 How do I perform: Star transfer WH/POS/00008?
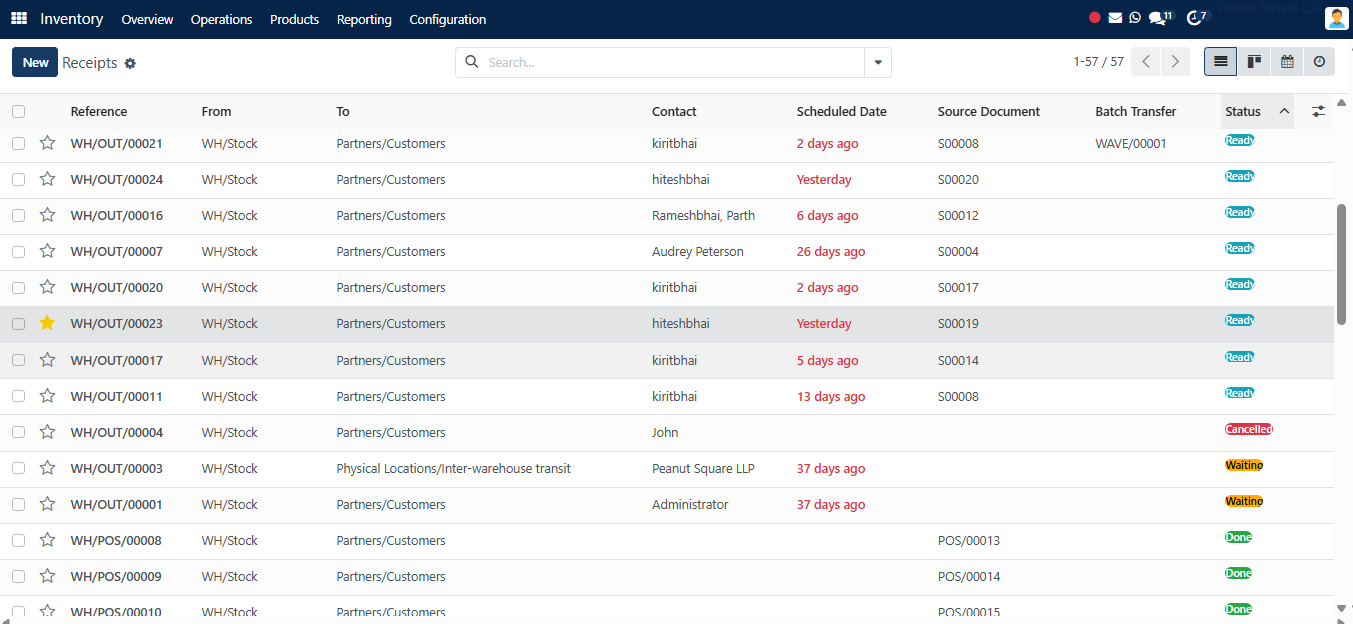pyautogui.click(x=47, y=540)
